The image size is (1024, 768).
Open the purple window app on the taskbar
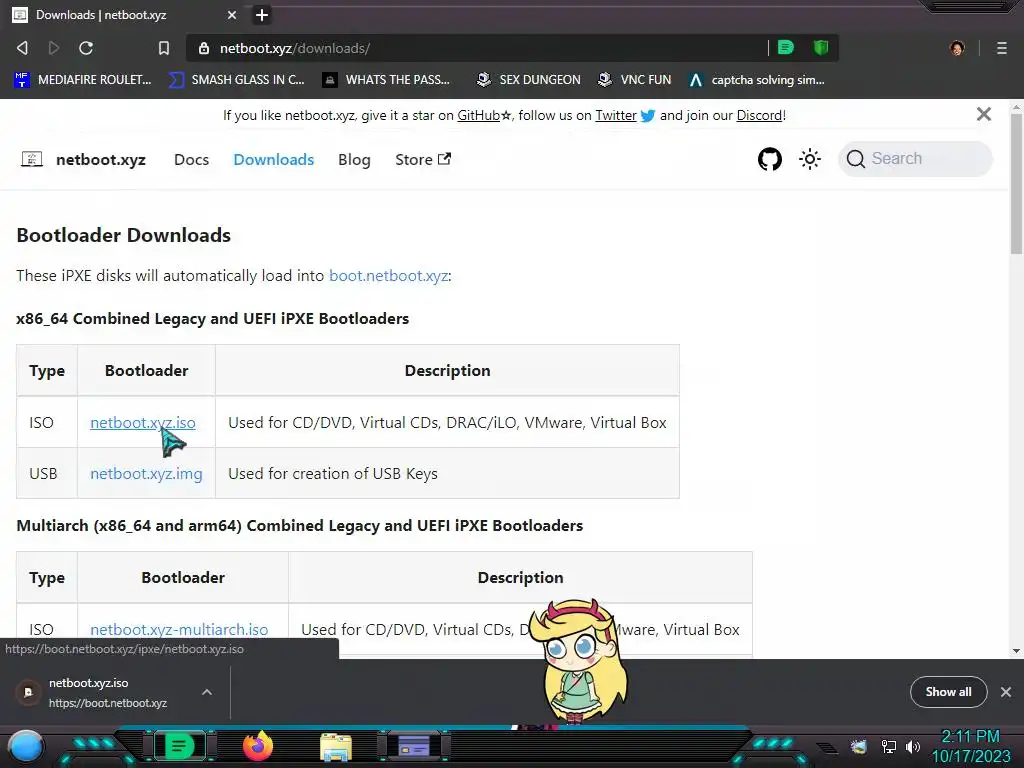414,746
